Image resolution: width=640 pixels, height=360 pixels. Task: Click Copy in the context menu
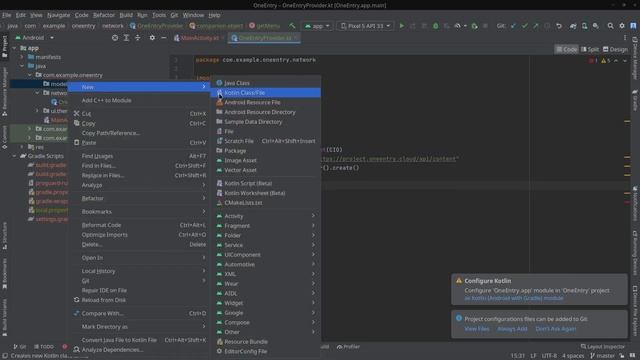click(139, 123)
